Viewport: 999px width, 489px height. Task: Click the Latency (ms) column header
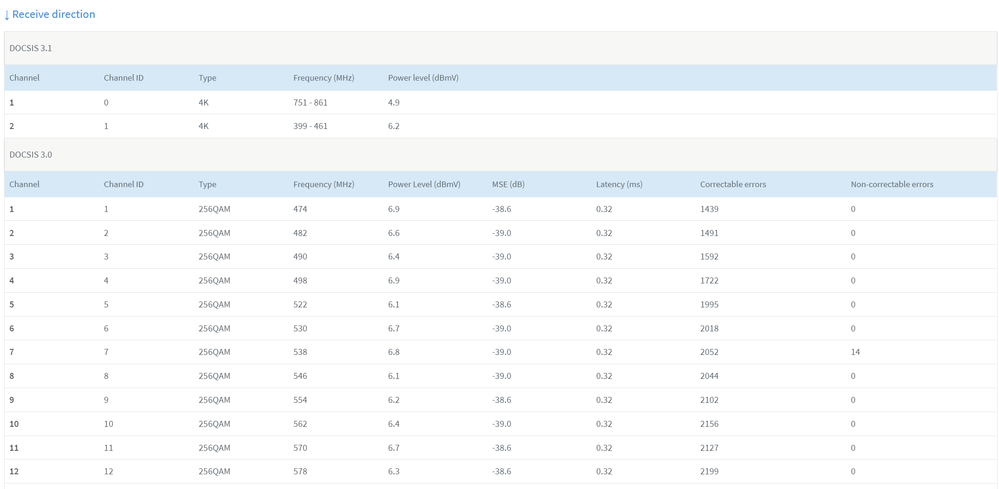(619, 185)
